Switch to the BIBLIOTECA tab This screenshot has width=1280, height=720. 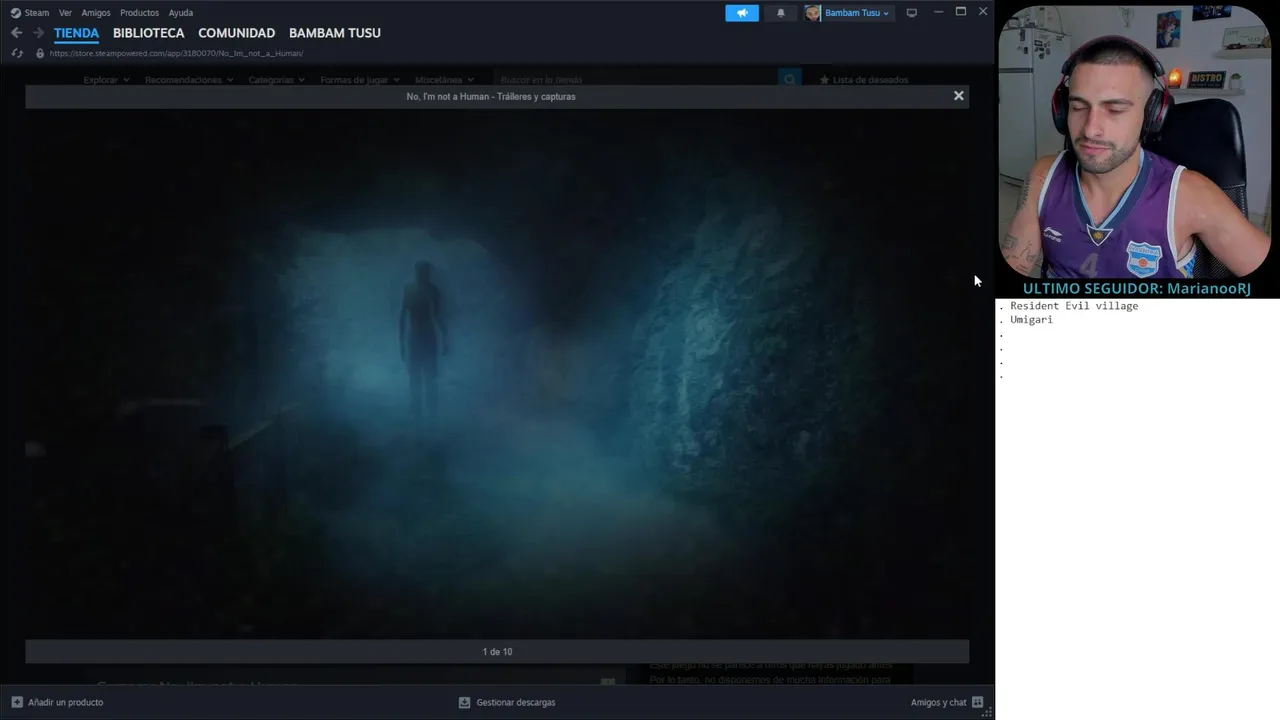pos(148,33)
